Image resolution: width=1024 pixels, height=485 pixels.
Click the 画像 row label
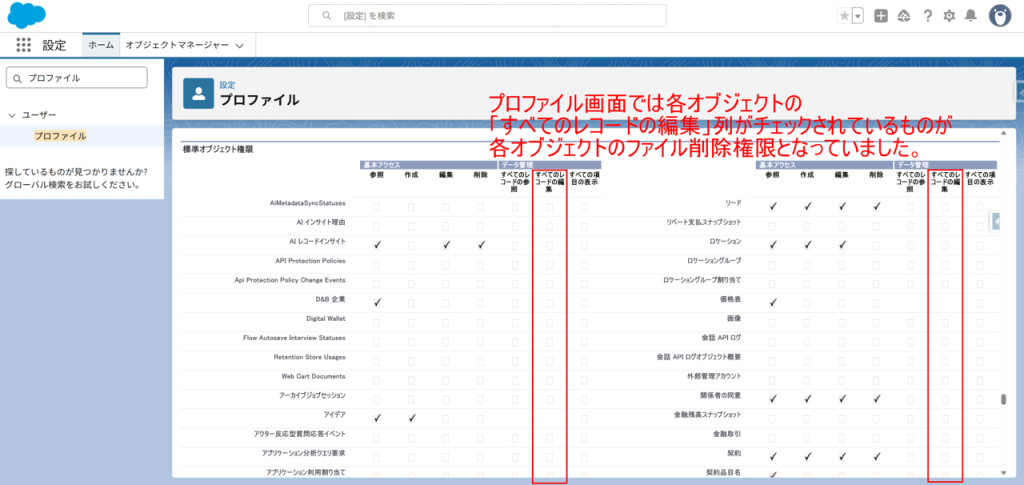pyautogui.click(x=734, y=319)
